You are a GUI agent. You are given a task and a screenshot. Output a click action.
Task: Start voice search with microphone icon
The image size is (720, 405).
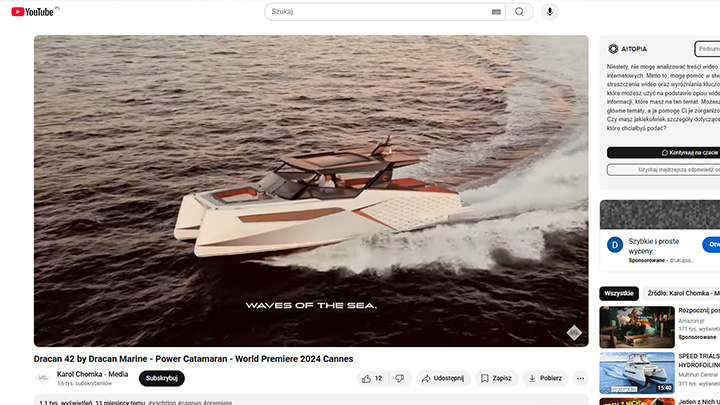click(x=549, y=12)
